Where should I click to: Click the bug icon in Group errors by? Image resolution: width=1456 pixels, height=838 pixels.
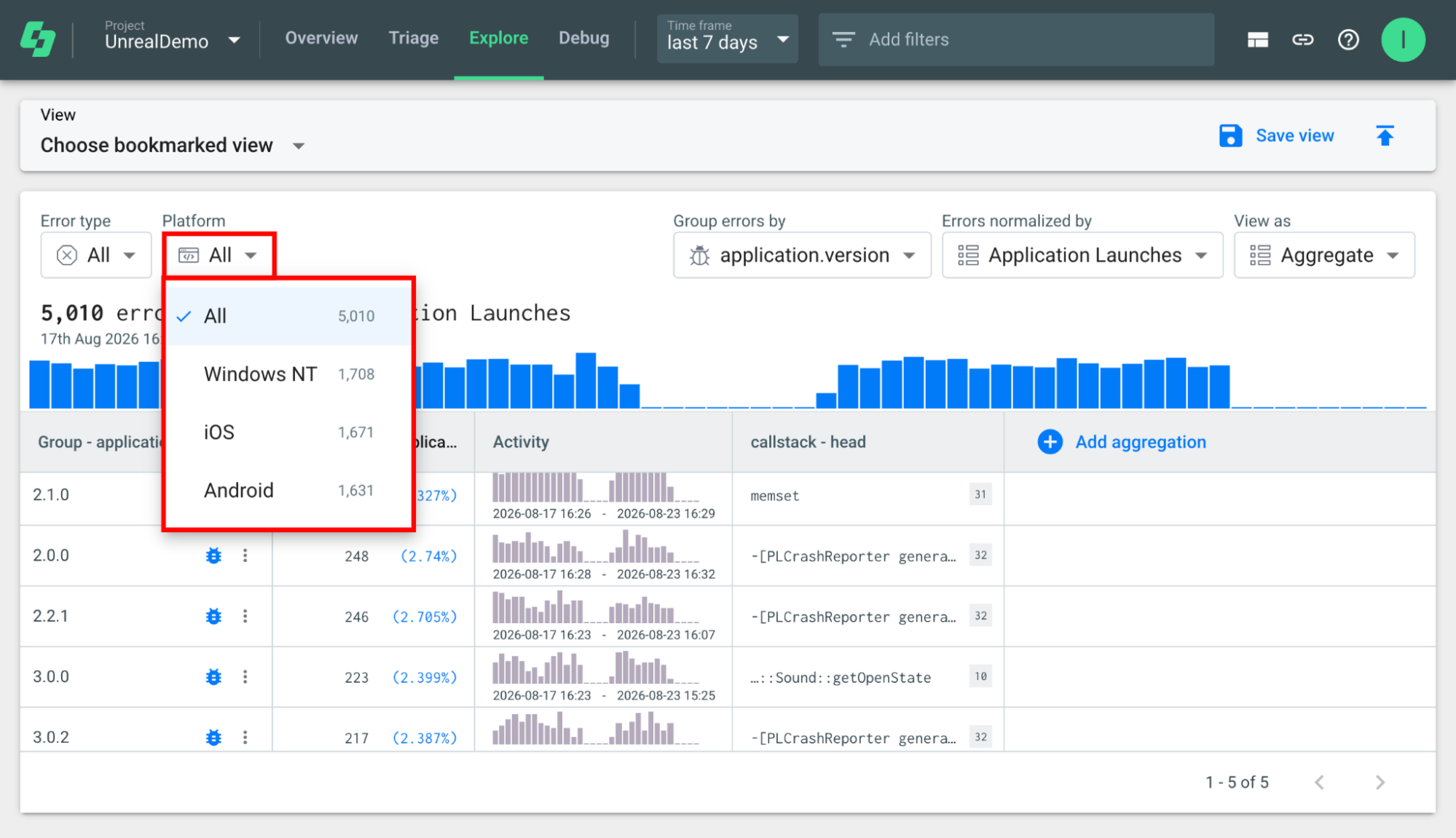699,256
